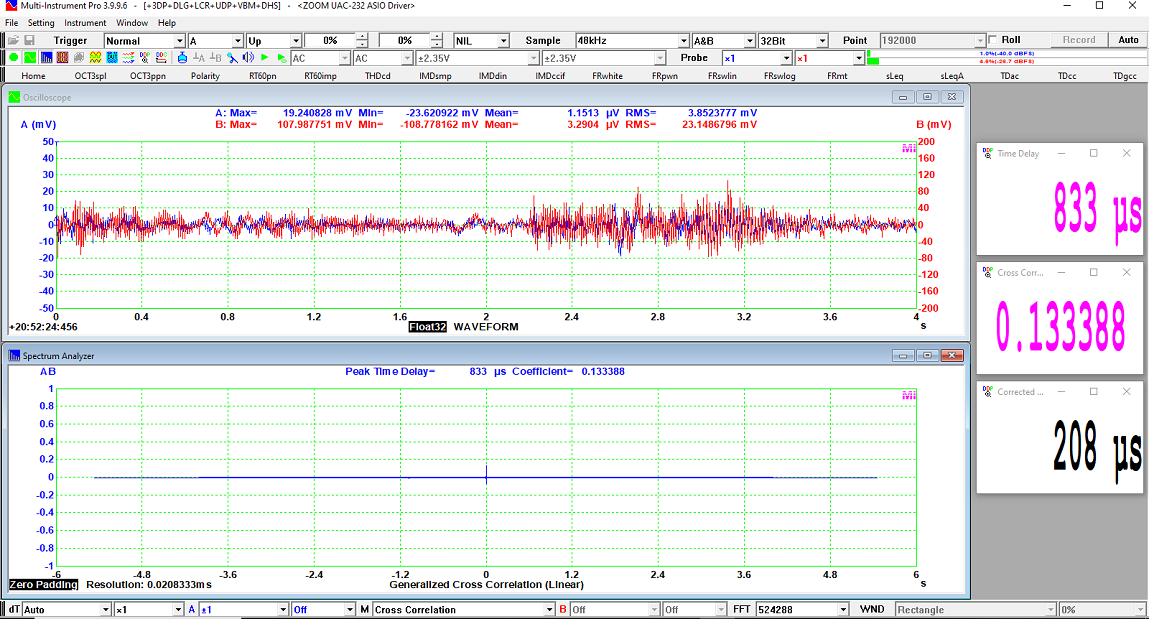
Task: Click the green play arrow icon
Action: pos(264,58)
